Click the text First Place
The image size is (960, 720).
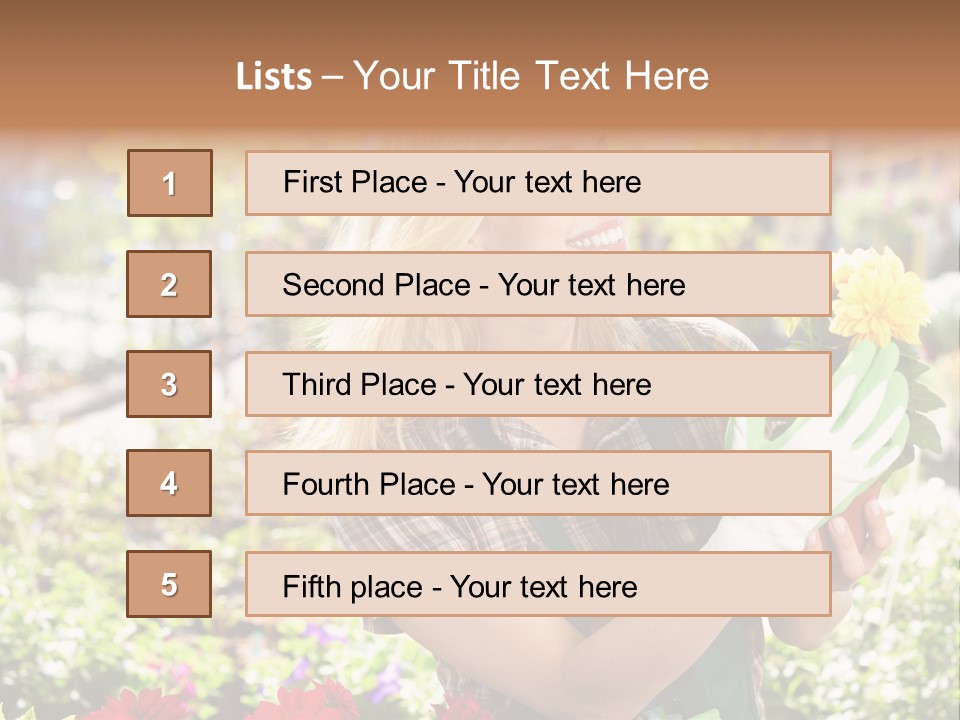[355, 182]
